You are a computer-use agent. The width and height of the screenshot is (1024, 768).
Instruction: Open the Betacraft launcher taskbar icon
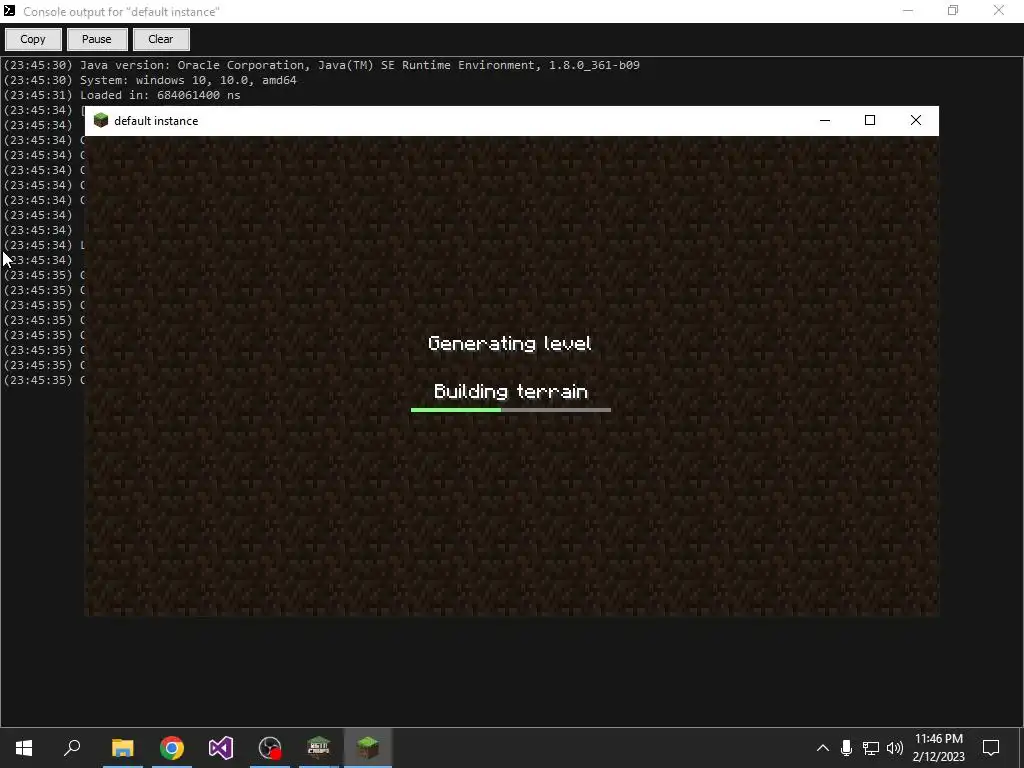(319, 748)
